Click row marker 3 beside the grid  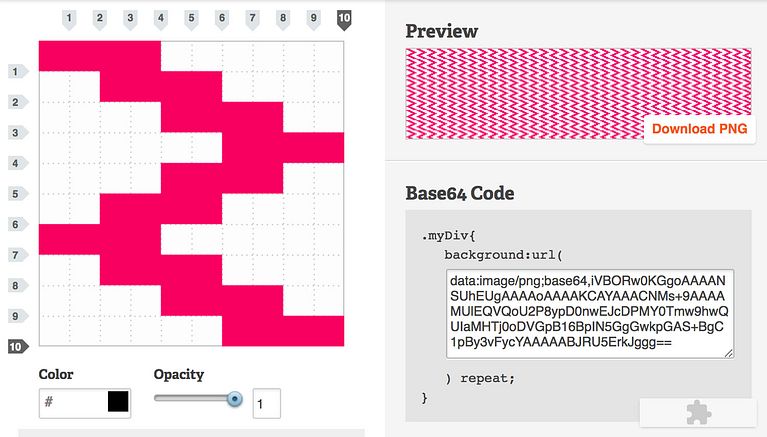pos(17,133)
